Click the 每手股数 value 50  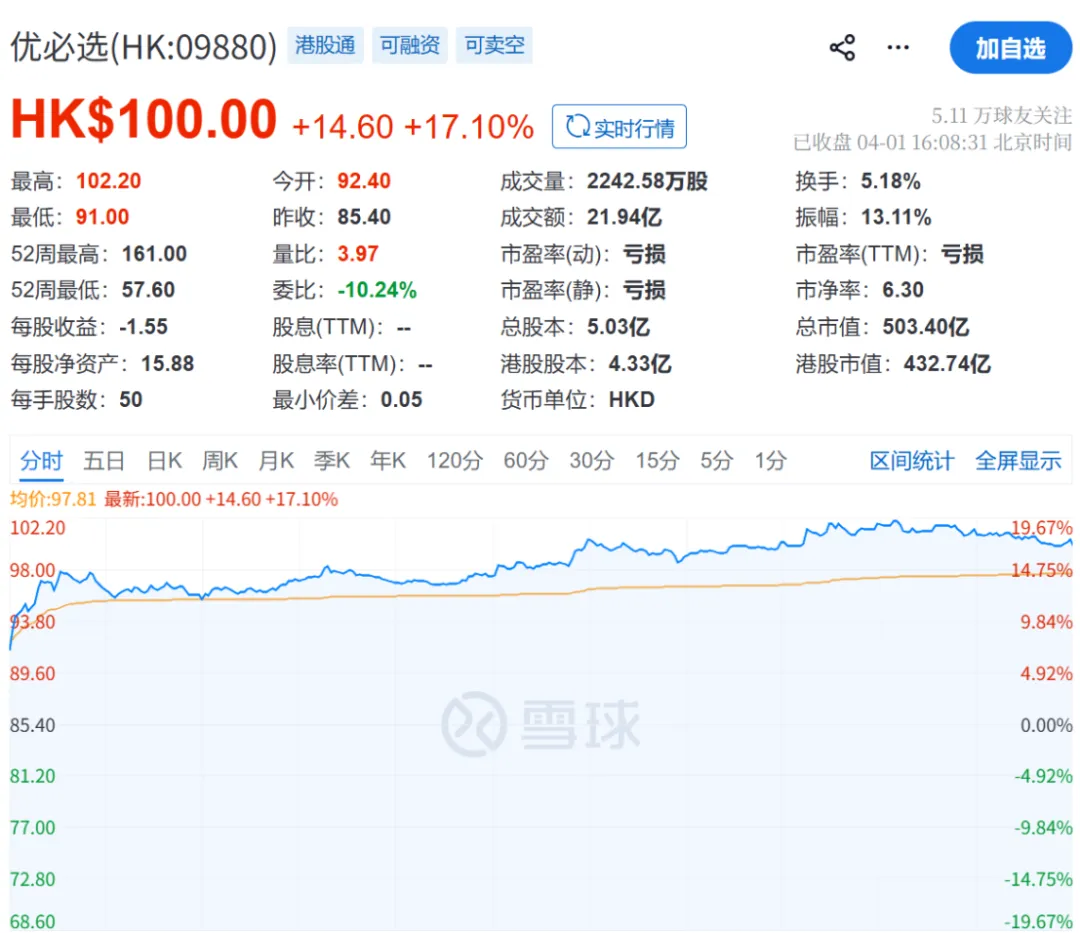130,399
